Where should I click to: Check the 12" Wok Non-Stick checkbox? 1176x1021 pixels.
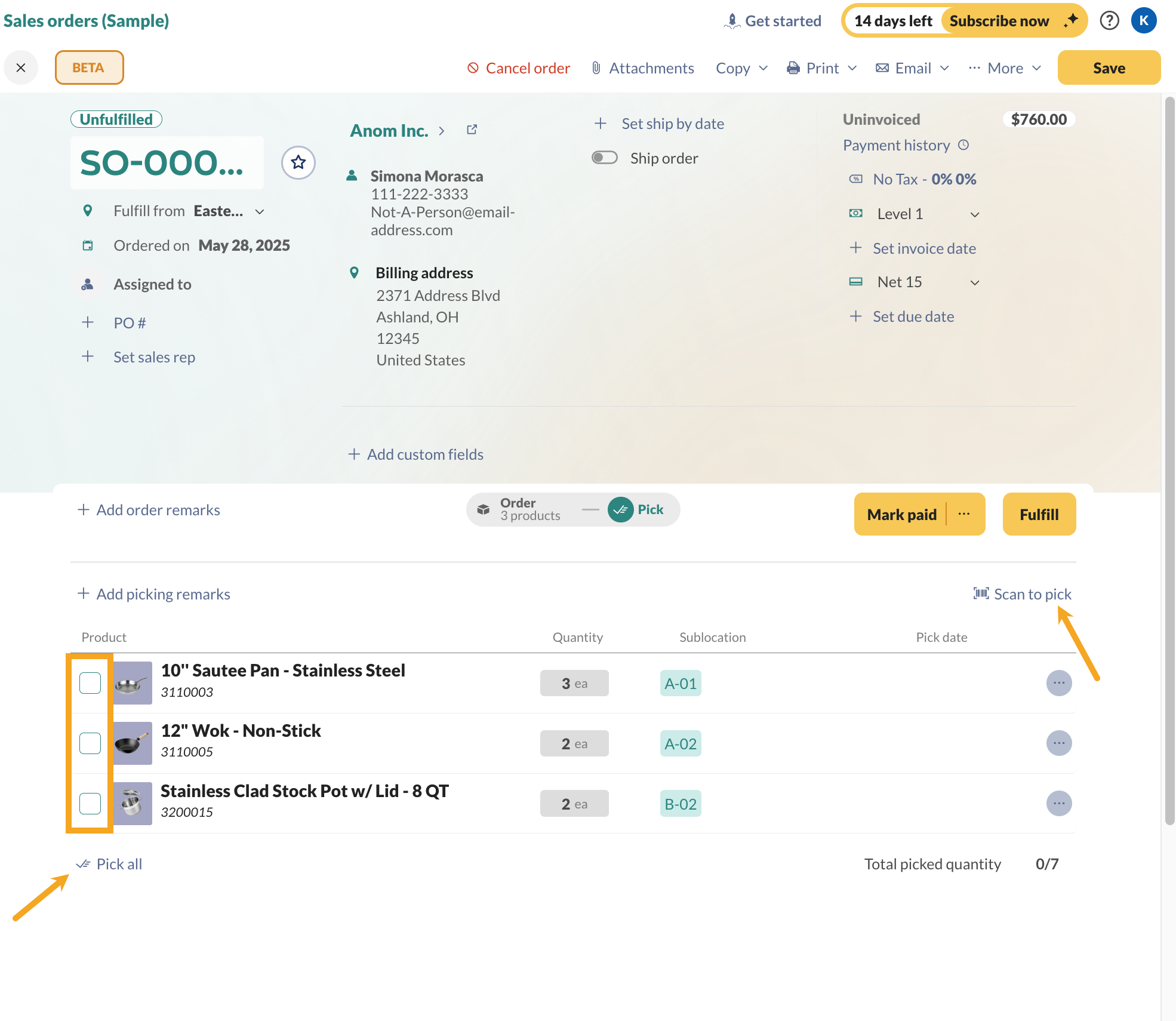coord(90,743)
